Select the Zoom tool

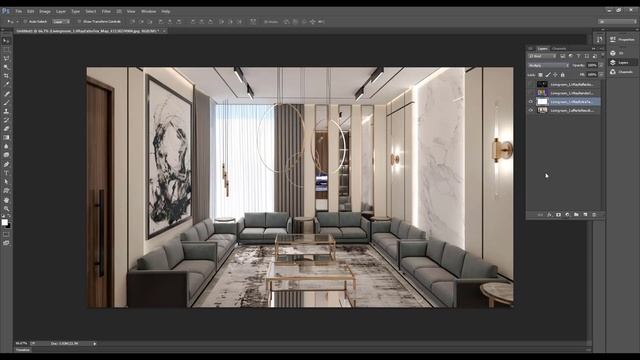(6, 209)
